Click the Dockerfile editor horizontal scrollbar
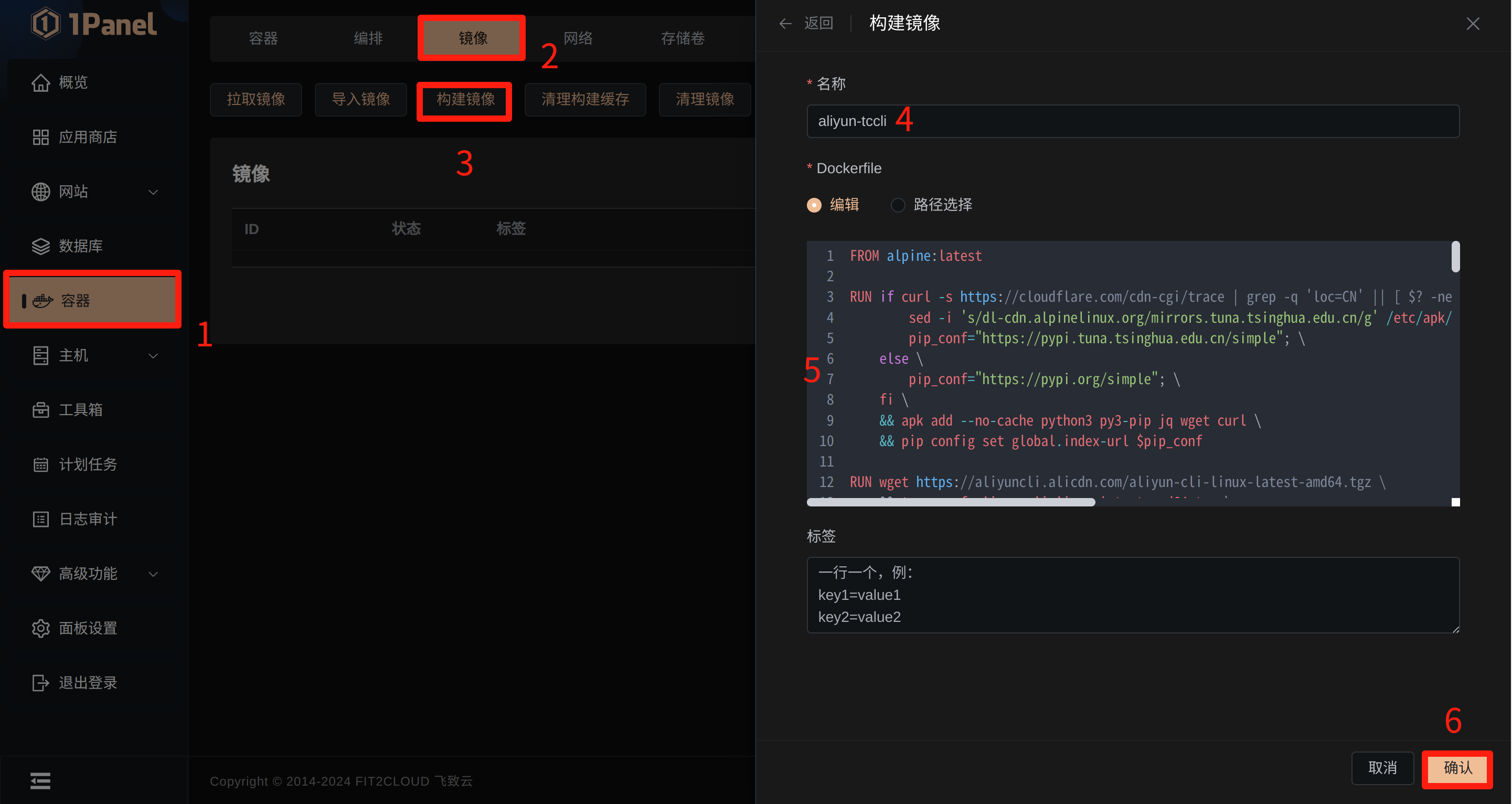 pyautogui.click(x=951, y=502)
